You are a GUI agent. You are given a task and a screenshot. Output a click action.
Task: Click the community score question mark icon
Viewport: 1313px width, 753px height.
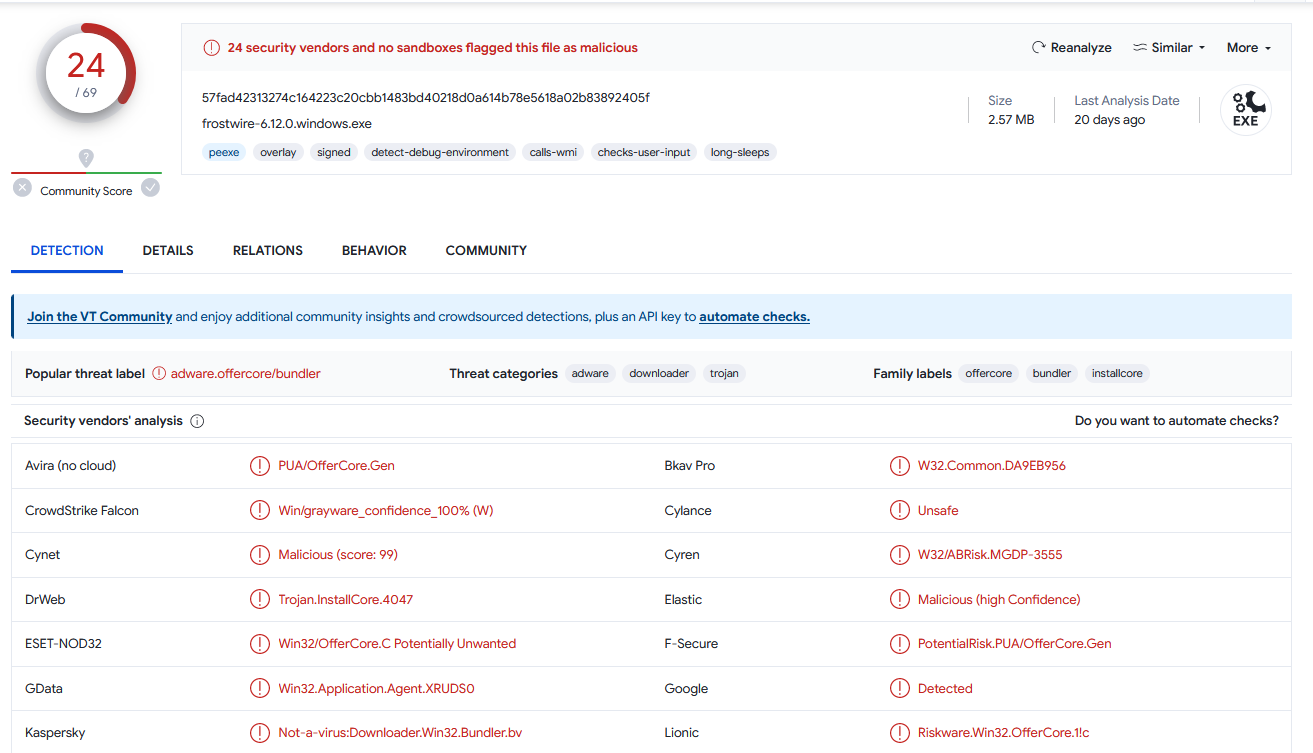[x=86, y=158]
